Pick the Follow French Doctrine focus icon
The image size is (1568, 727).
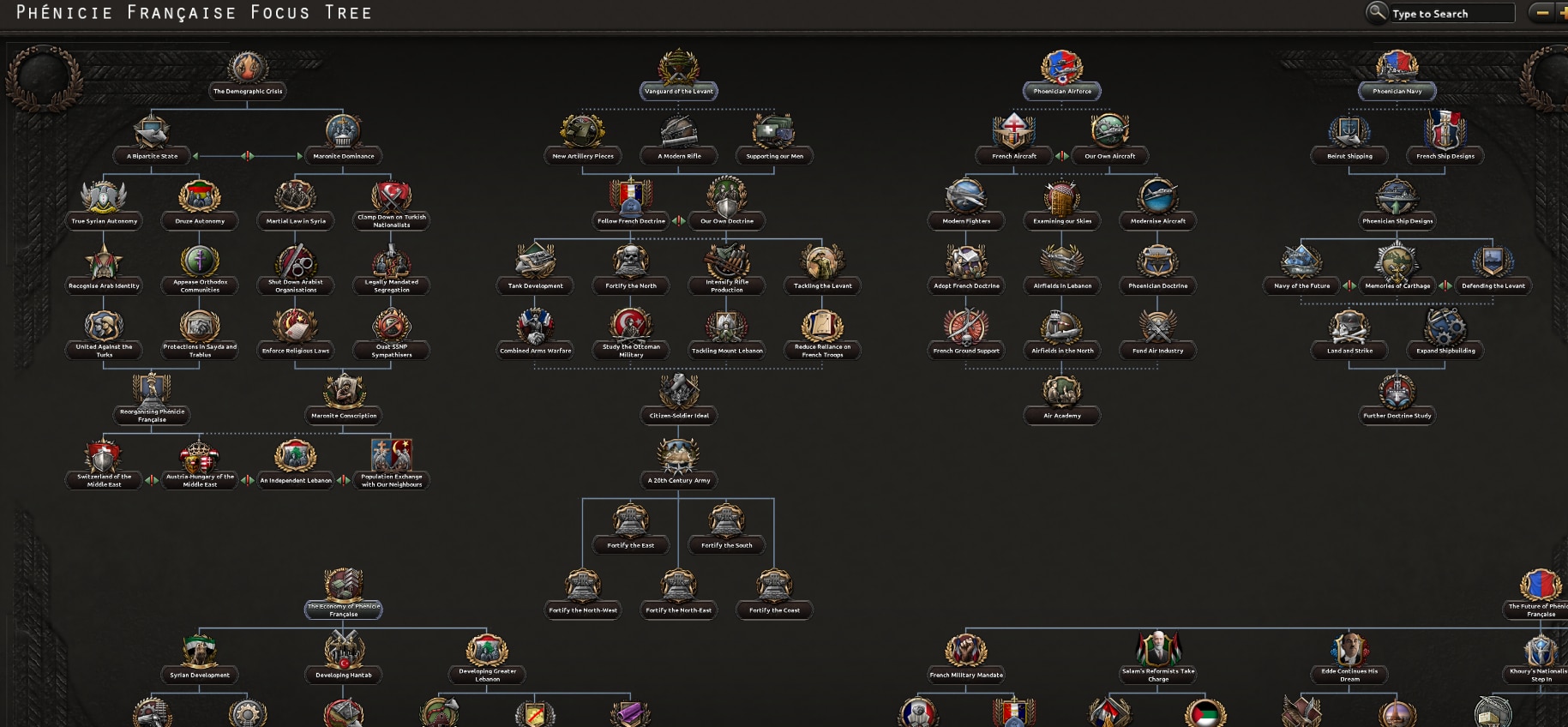click(x=631, y=196)
